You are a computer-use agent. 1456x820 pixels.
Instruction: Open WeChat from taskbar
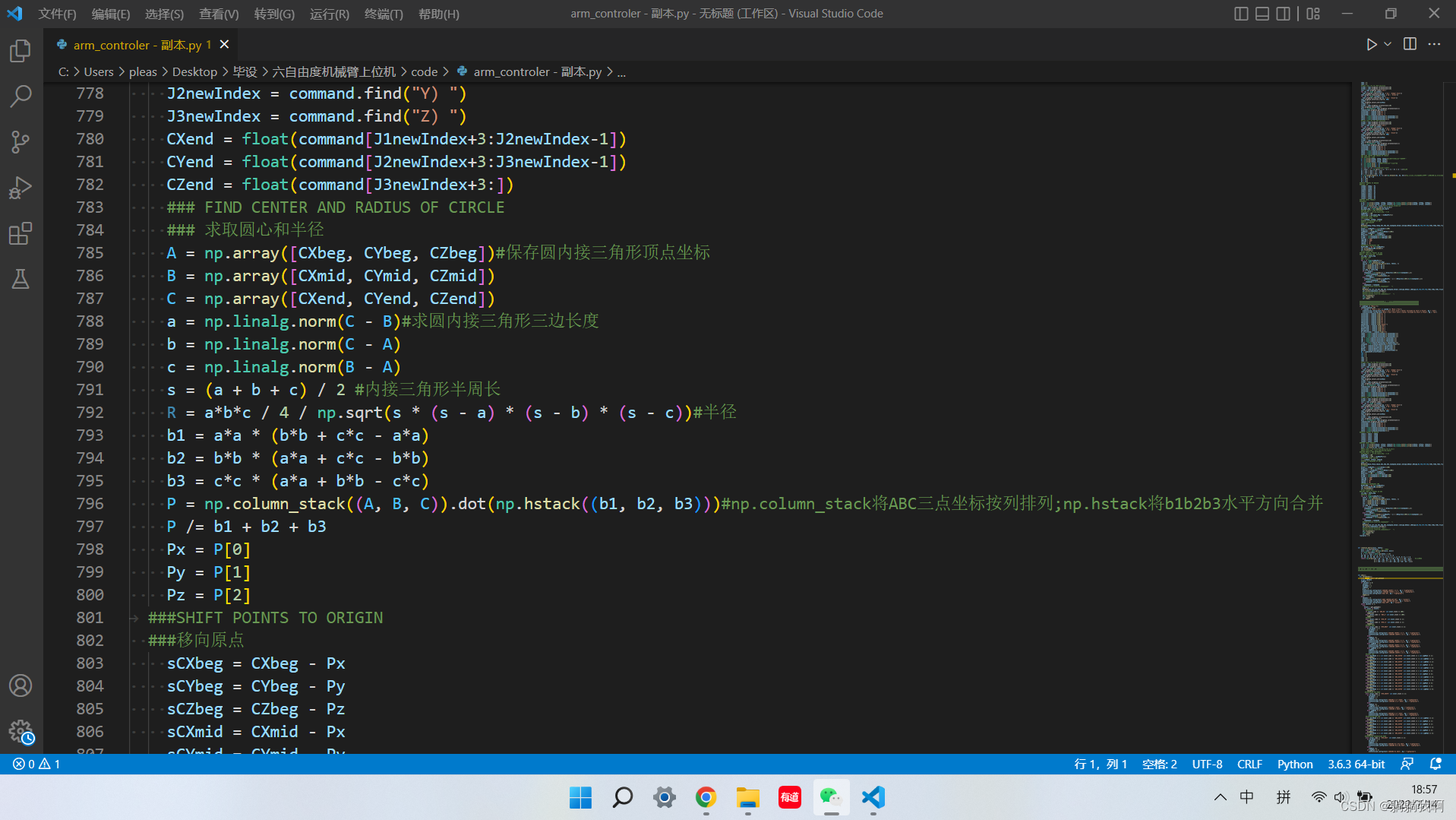pyautogui.click(x=832, y=797)
